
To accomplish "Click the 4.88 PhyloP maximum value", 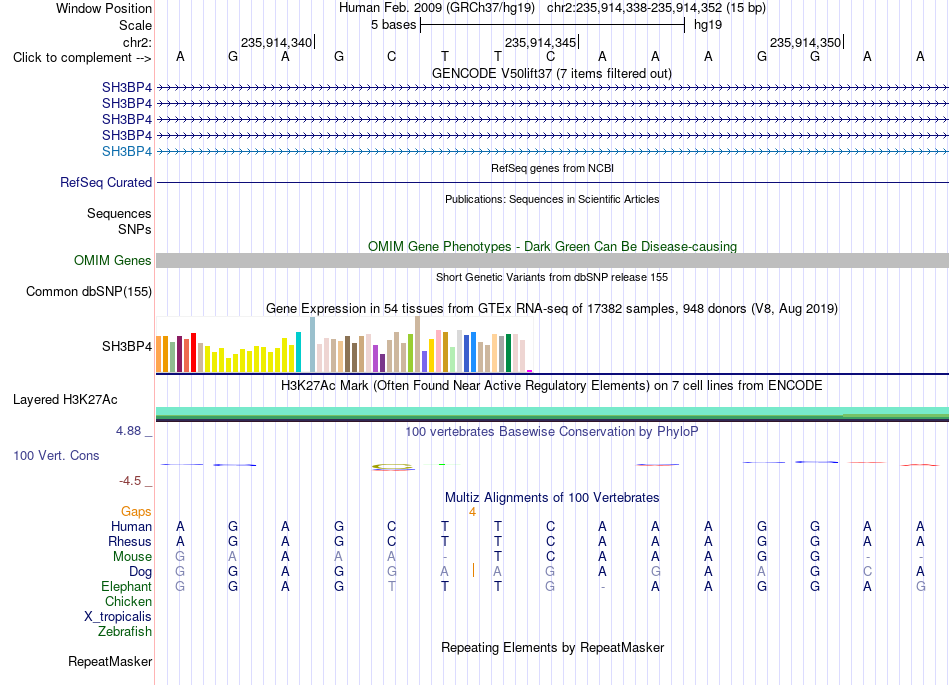I will coord(128,431).
